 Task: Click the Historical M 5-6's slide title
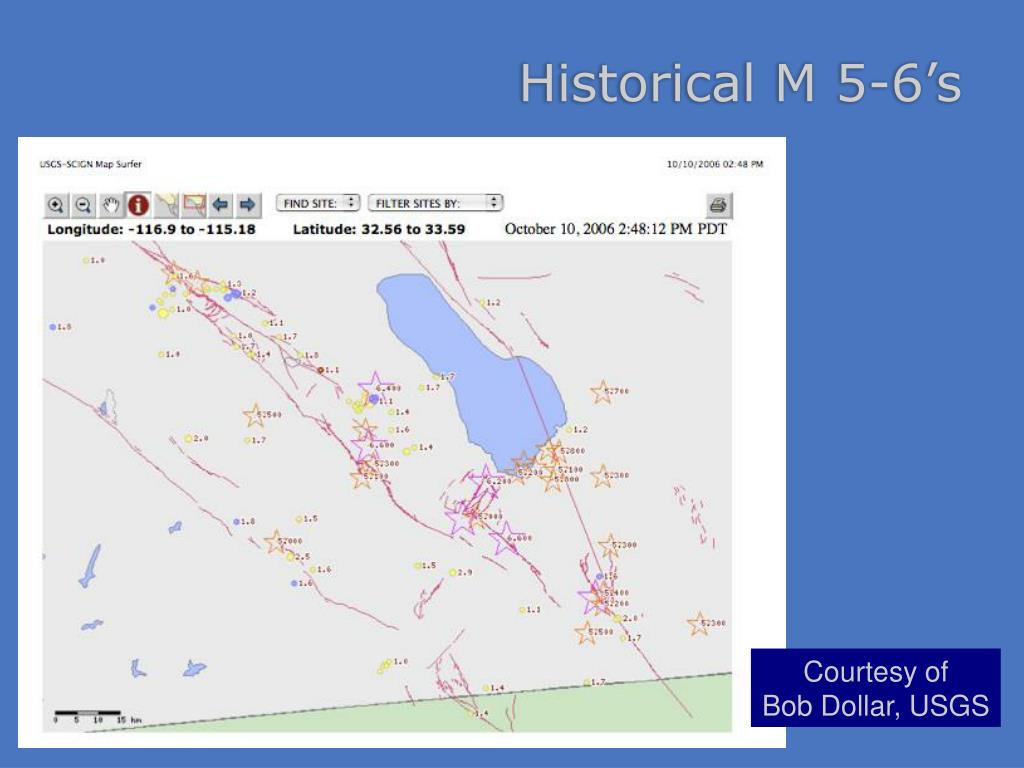pyautogui.click(x=740, y=83)
